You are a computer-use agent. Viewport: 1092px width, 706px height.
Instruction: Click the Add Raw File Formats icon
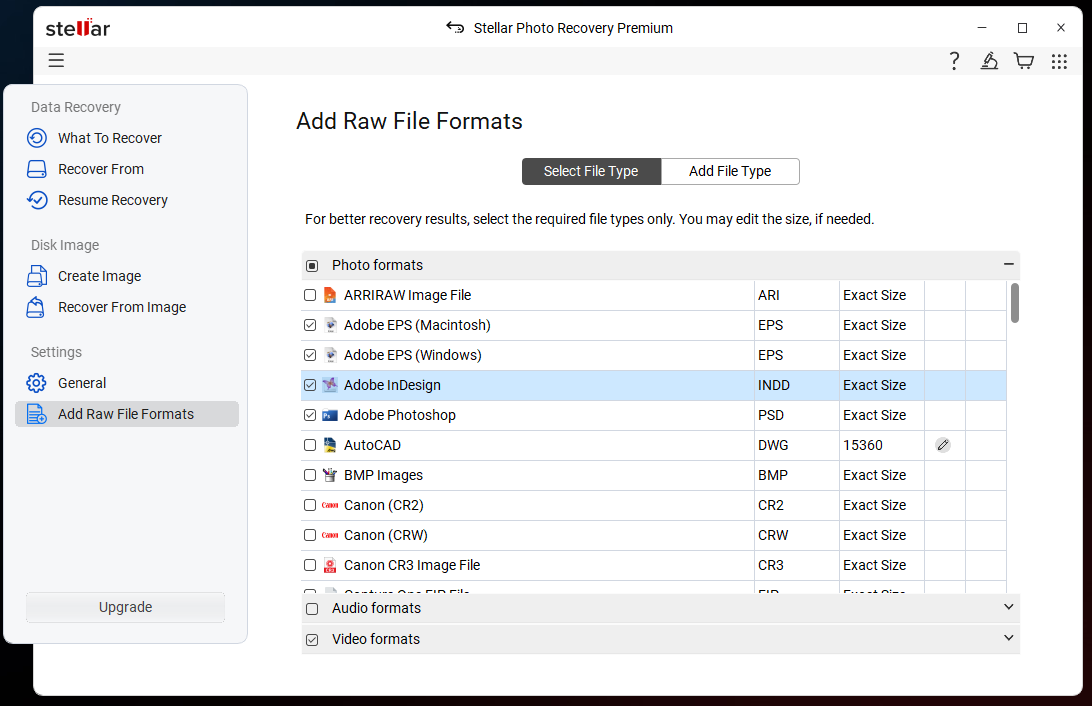tap(37, 414)
